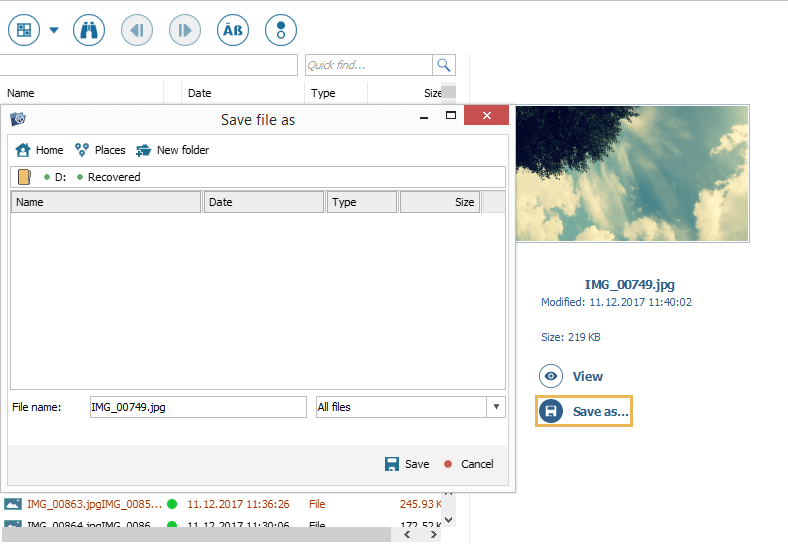This screenshot has height=544, width=788.
Task: Click the vertical scrollbar down arrow
Action: pyautogui.click(x=449, y=519)
